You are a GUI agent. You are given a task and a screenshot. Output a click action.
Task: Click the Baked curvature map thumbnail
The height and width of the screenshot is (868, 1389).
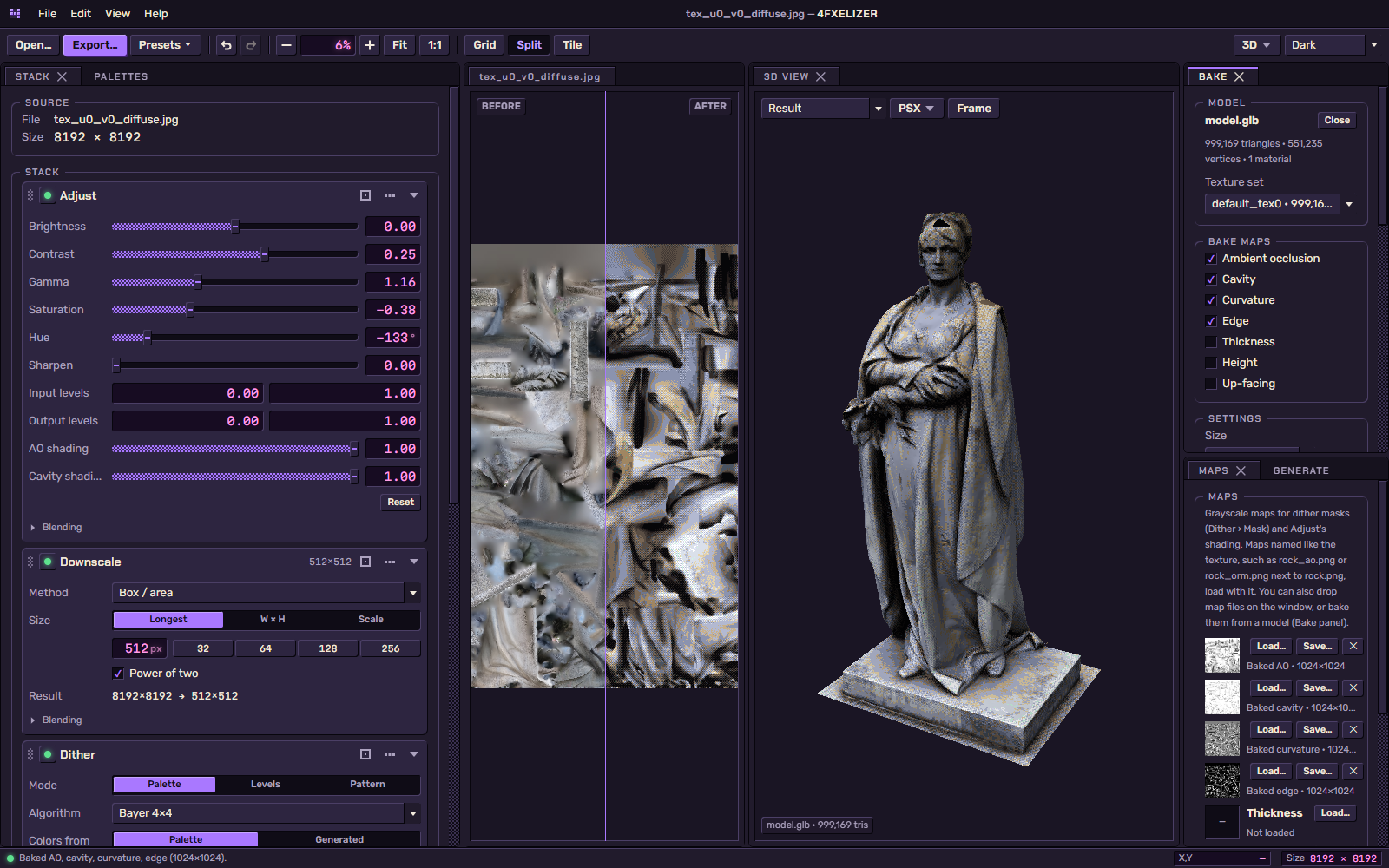point(1222,739)
